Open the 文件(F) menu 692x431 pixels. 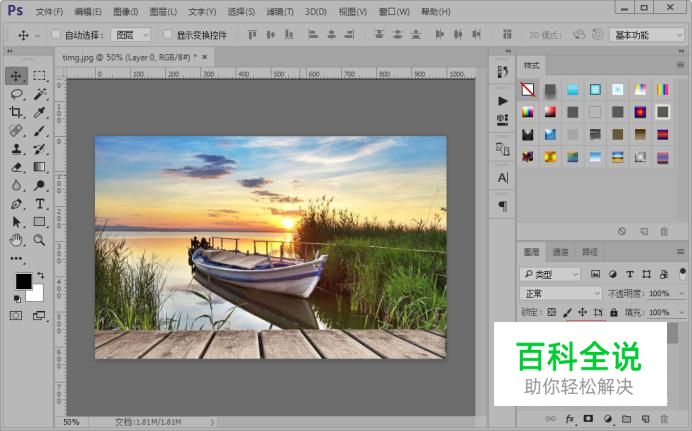click(x=49, y=12)
